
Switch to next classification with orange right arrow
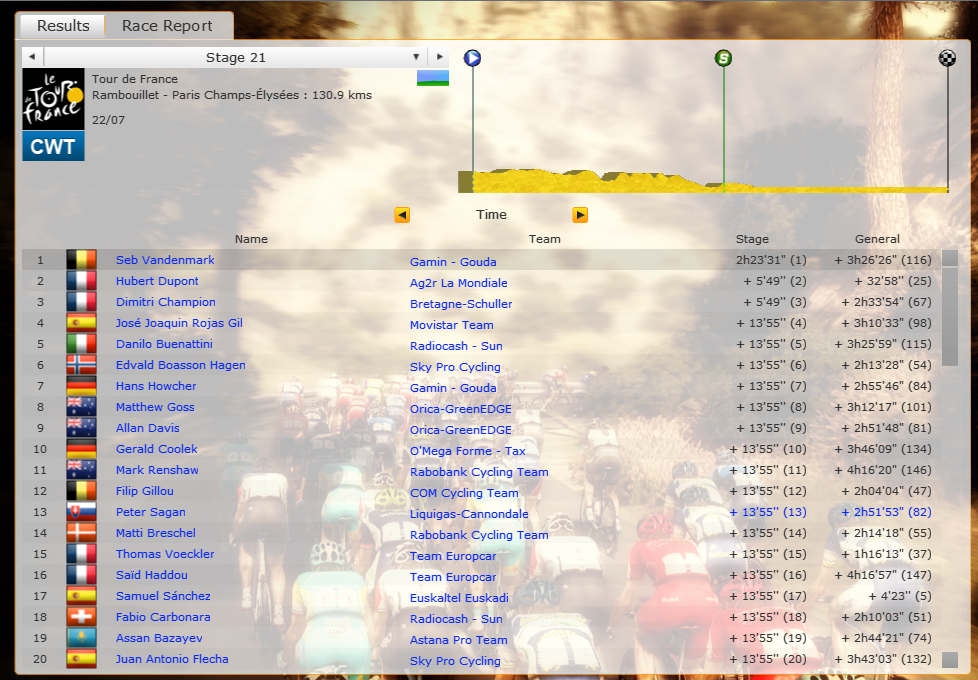point(580,215)
